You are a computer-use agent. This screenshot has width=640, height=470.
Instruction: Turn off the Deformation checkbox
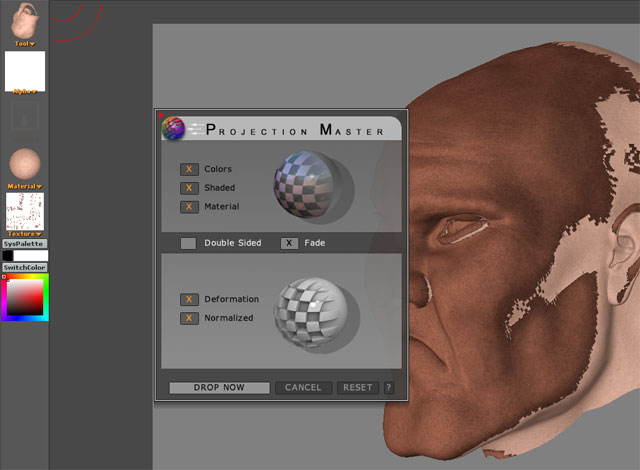click(189, 299)
